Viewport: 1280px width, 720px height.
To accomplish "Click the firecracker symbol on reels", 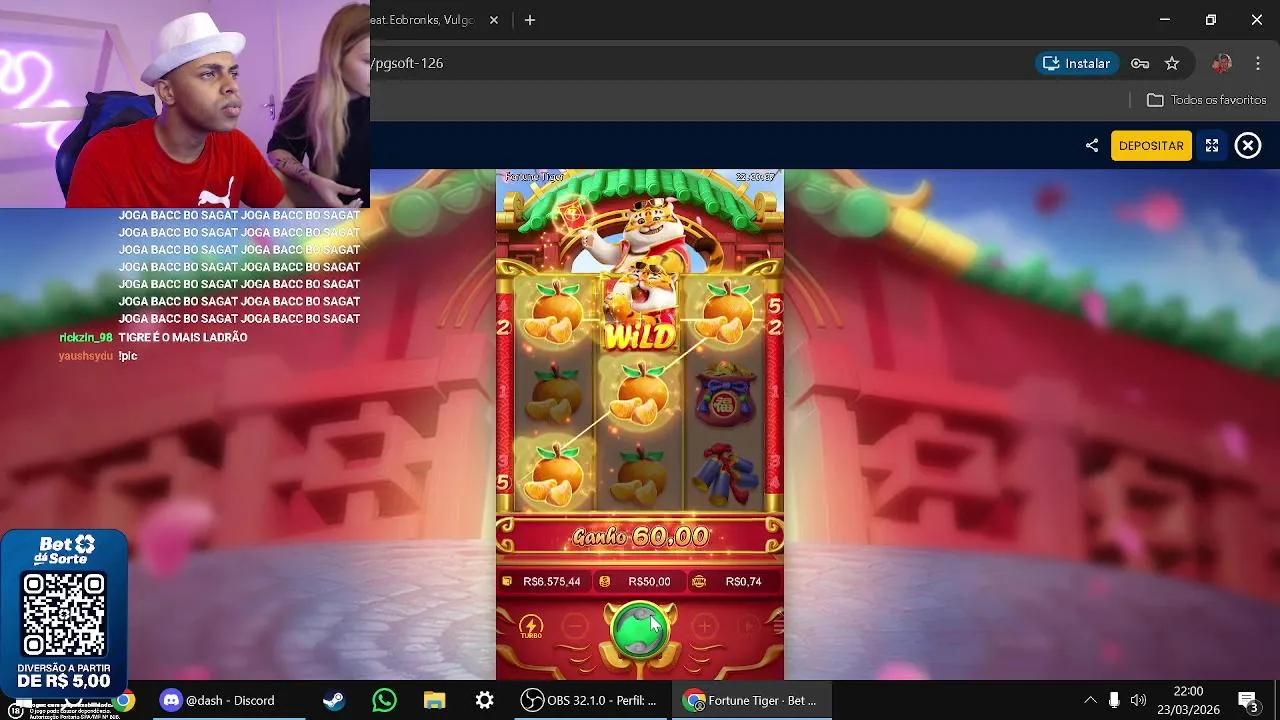I will pyautogui.click(x=727, y=472).
